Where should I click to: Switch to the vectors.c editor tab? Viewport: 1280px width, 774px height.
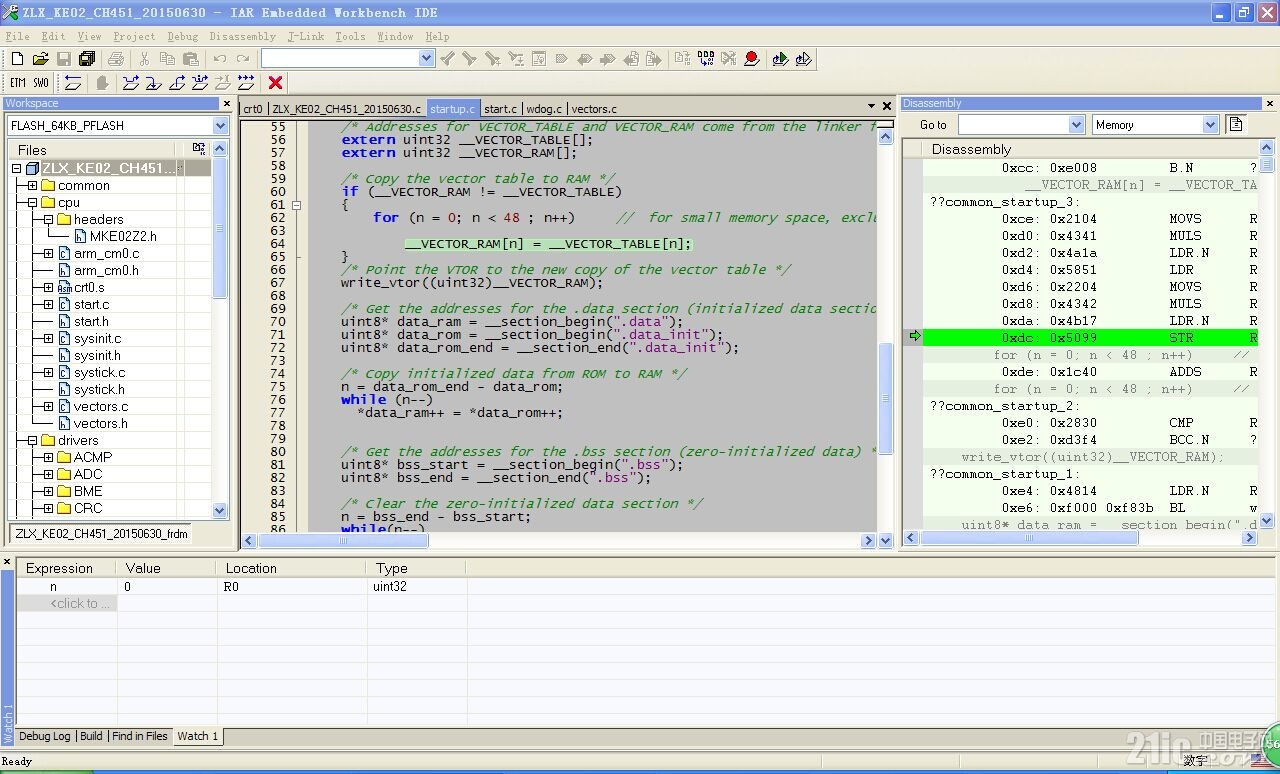pos(594,108)
